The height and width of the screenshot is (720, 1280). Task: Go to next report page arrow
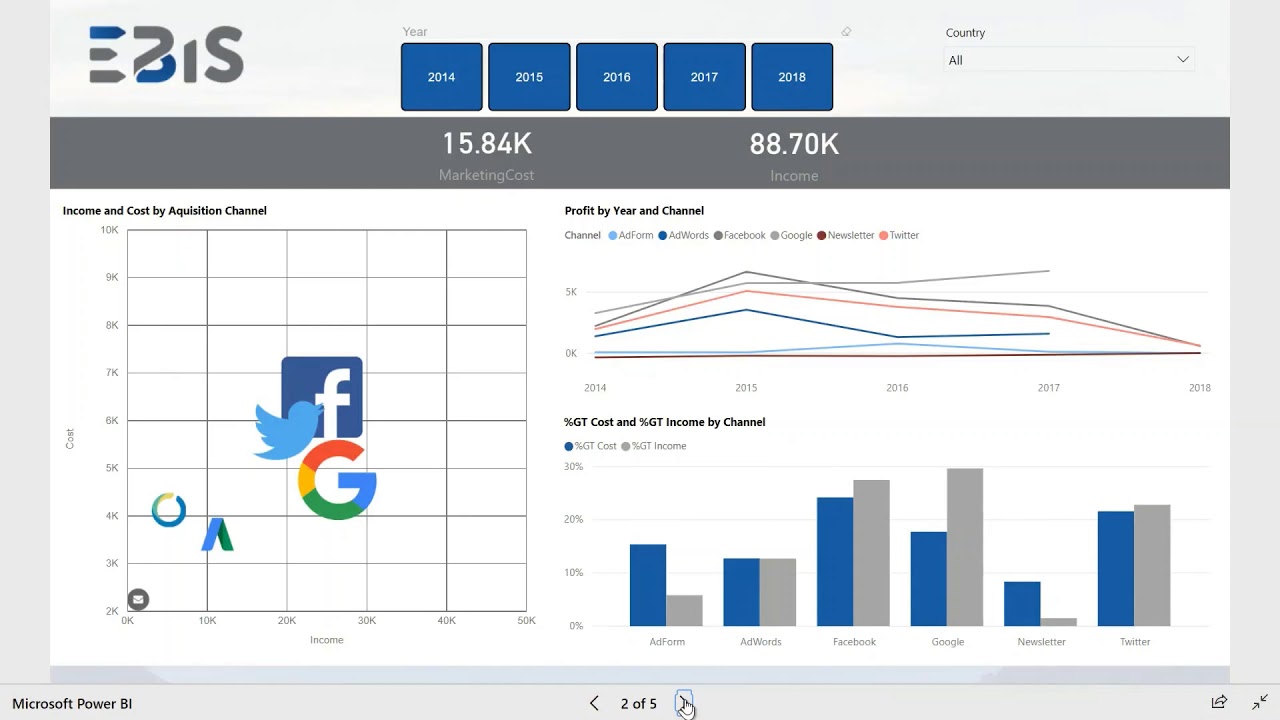(683, 703)
